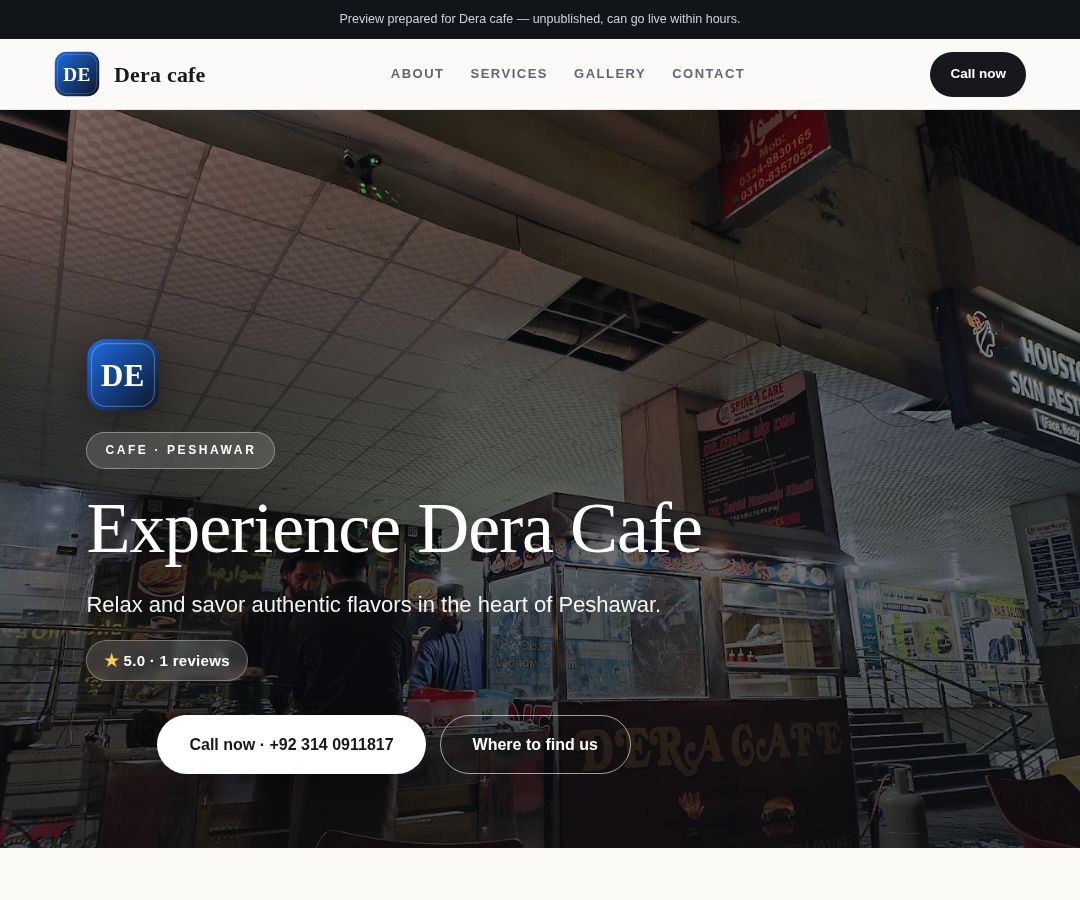Jump to the Contact section
The width and height of the screenshot is (1080, 900).
click(708, 74)
